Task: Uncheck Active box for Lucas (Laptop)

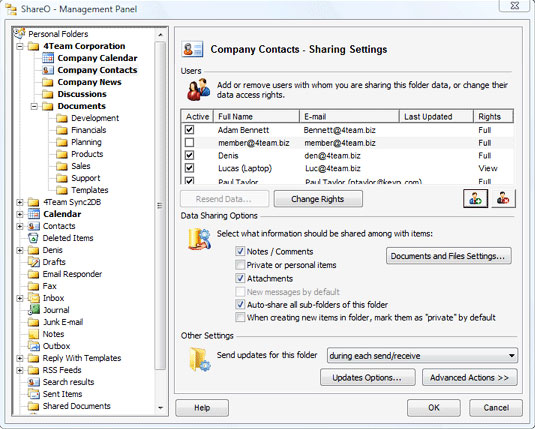Action: [189, 168]
